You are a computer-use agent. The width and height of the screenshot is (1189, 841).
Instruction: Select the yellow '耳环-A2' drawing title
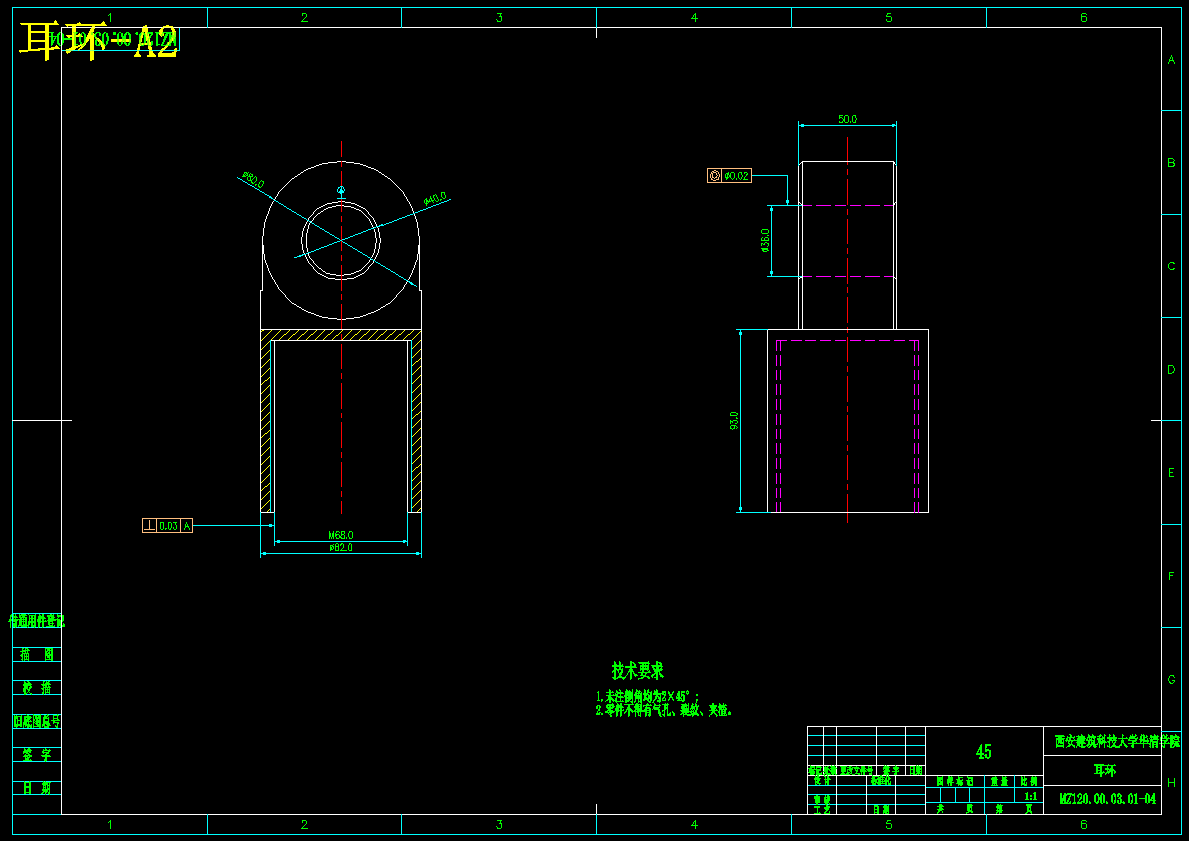pos(99,41)
